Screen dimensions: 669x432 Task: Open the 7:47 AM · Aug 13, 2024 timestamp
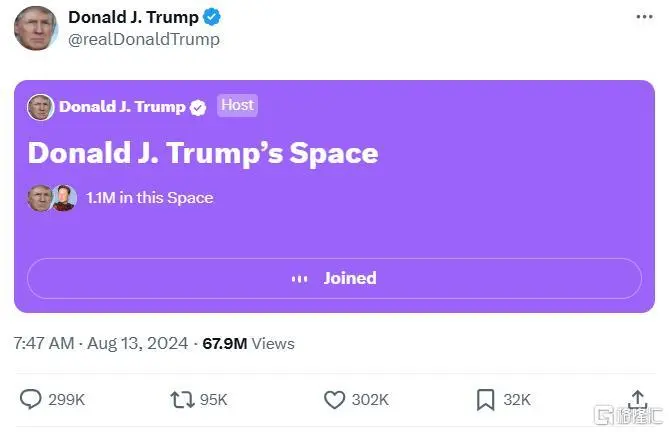coord(101,343)
